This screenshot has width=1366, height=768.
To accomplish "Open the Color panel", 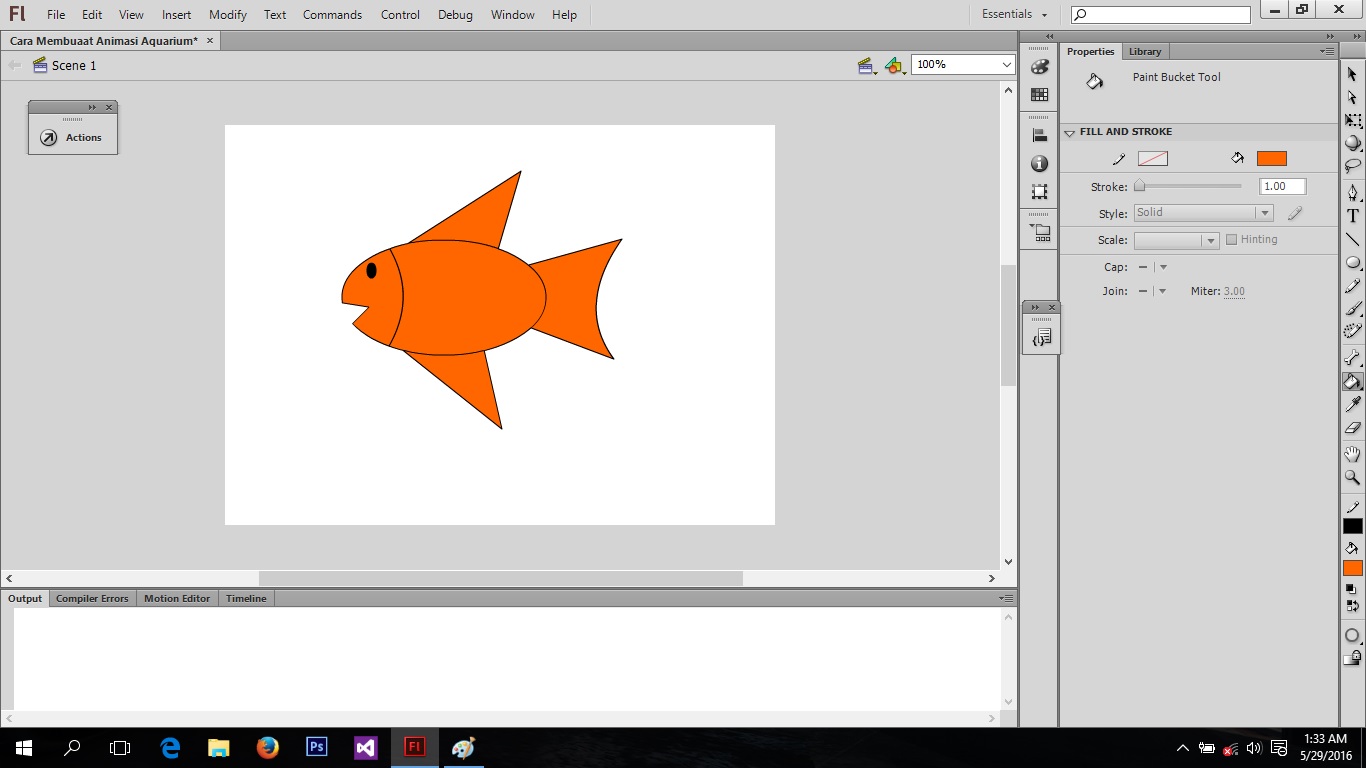I will tap(1039, 66).
